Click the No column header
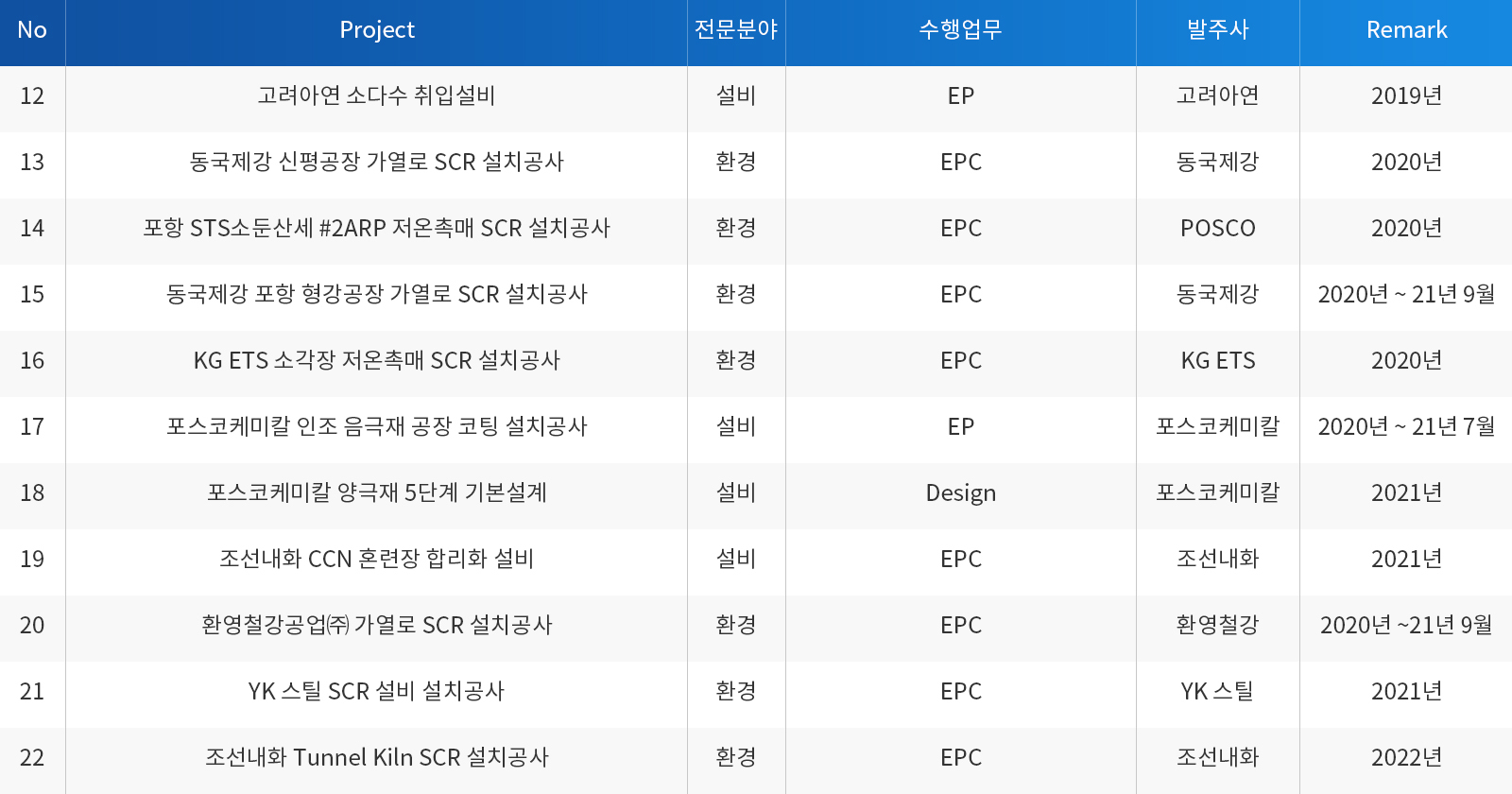The width and height of the screenshot is (1512, 794). pyautogui.click(x=32, y=30)
